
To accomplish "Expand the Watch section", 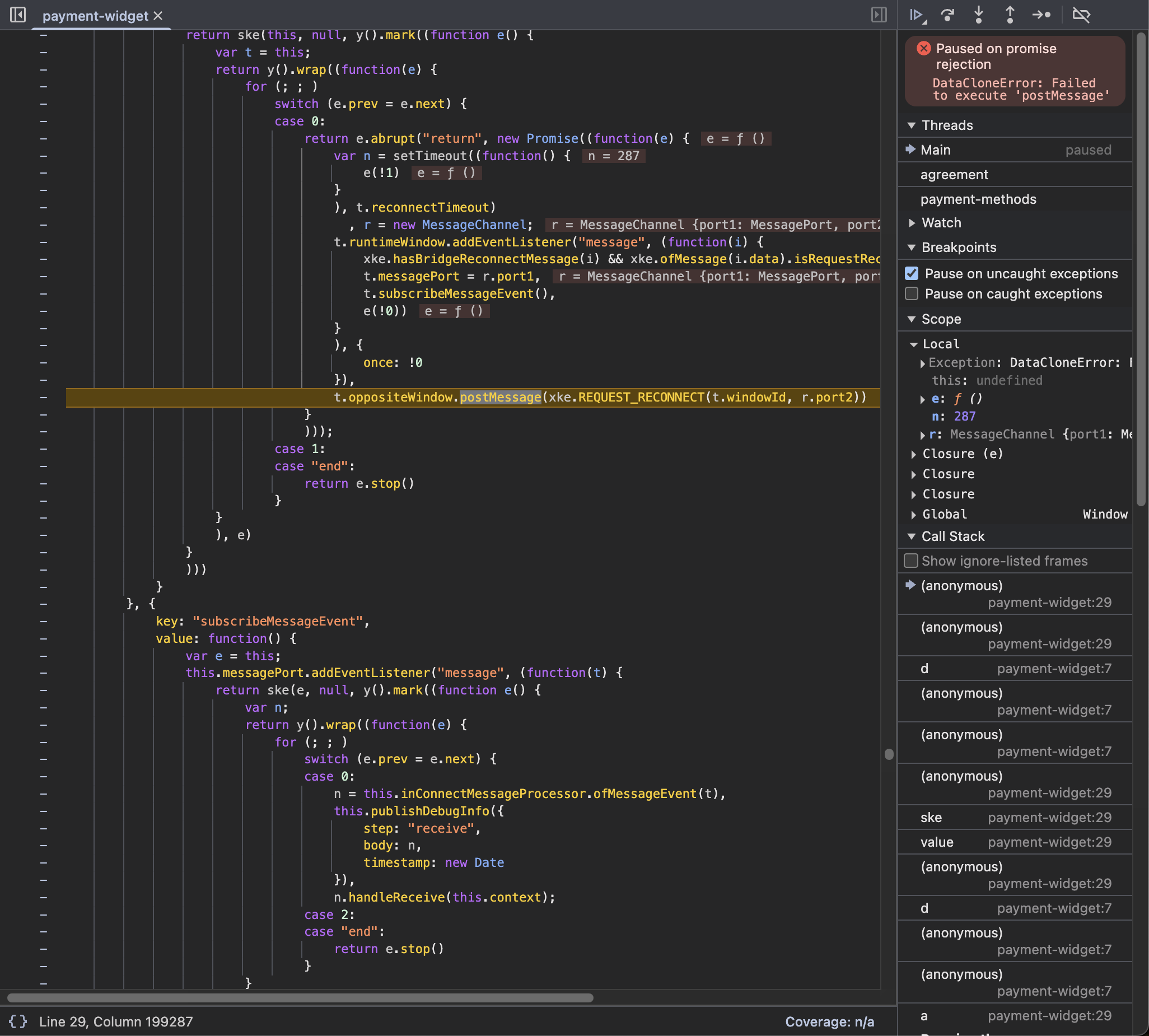I will (x=912, y=223).
